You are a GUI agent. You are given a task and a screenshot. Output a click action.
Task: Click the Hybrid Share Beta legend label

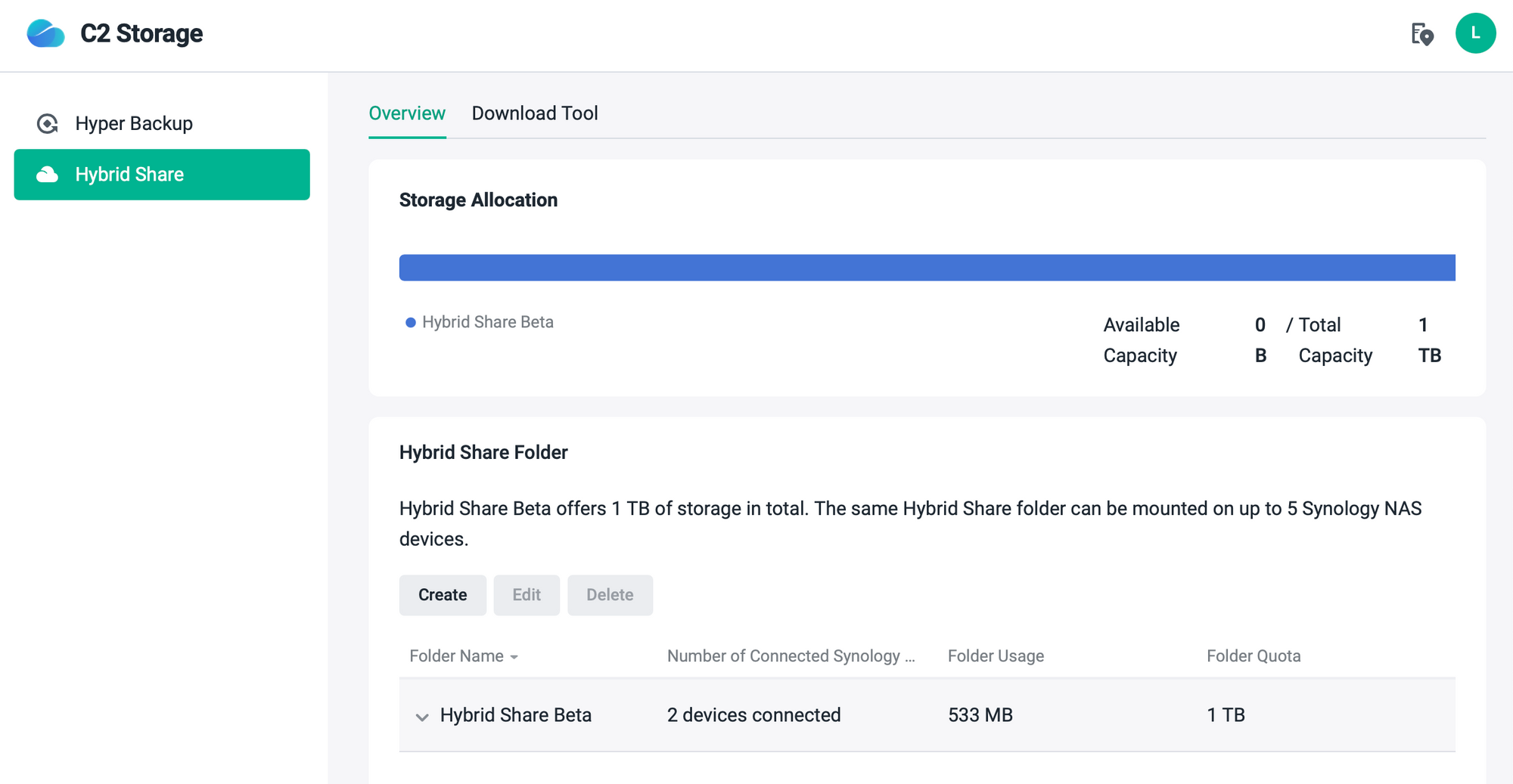click(x=488, y=322)
